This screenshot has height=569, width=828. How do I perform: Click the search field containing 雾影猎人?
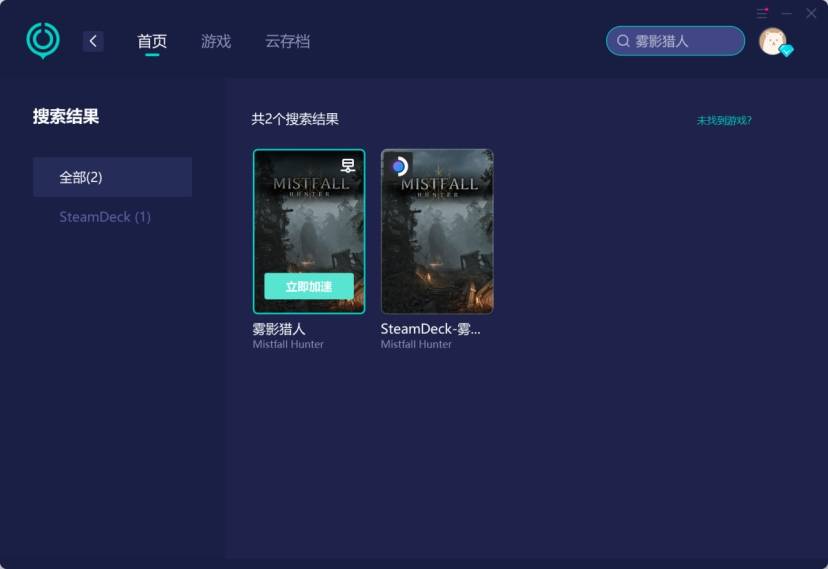[x=675, y=41]
